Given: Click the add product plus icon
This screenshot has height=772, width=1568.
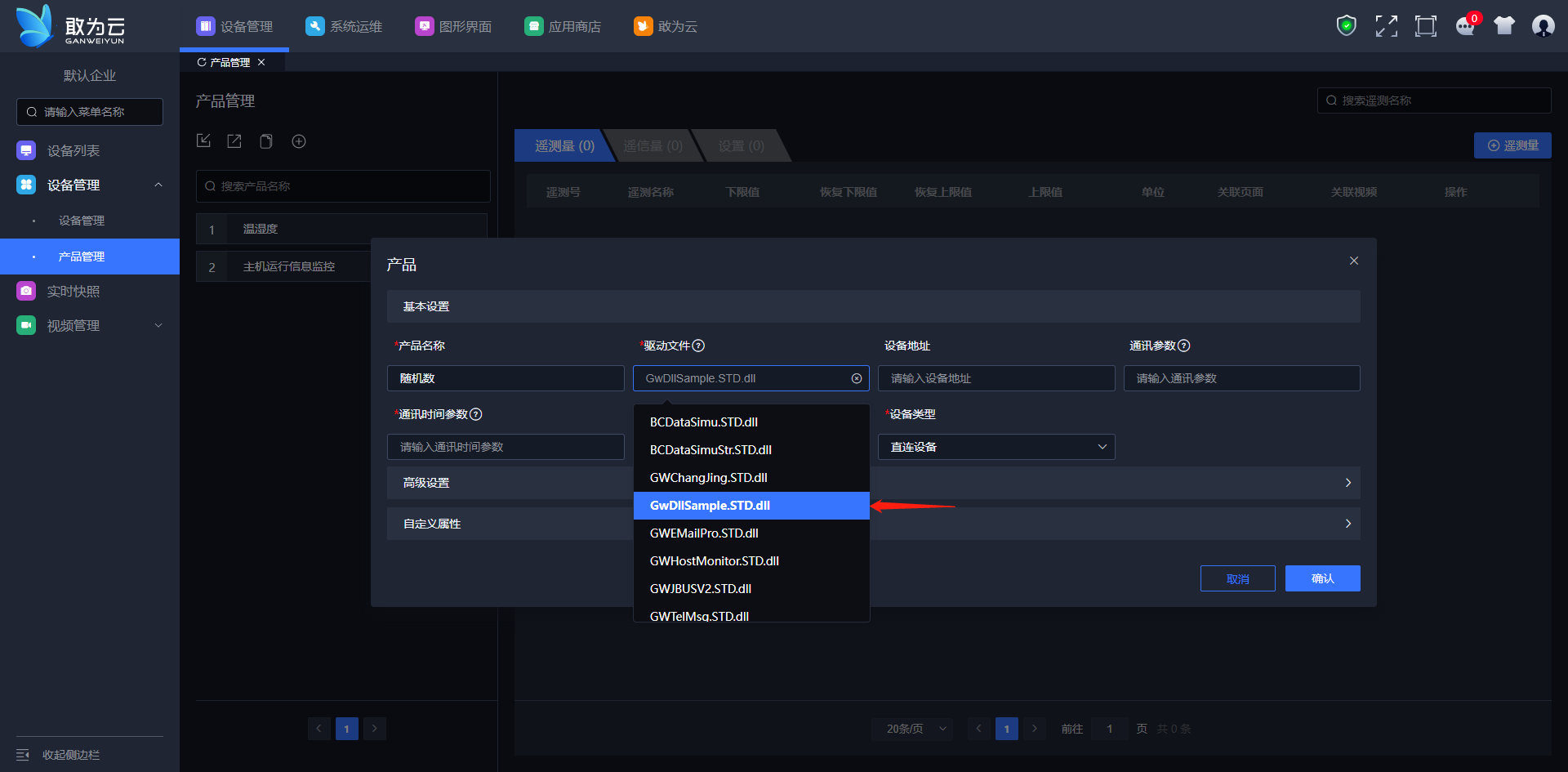Looking at the screenshot, I should click(299, 141).
